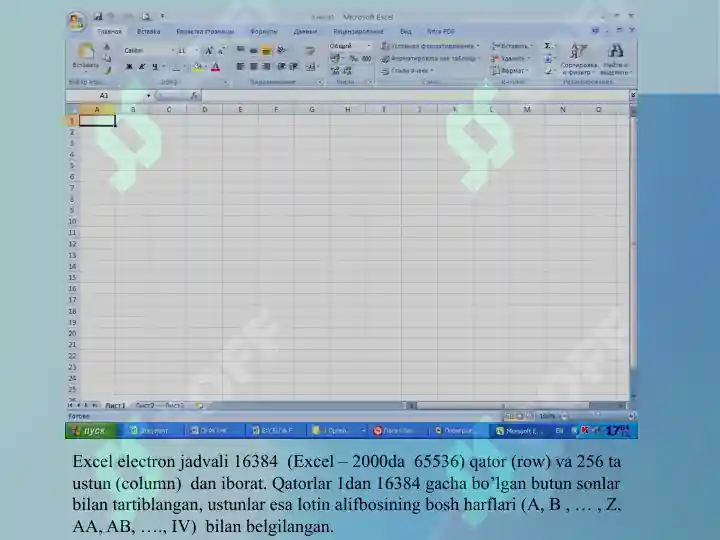Click the borders icon in font group
Screen dimensions: 720x540
176,68
